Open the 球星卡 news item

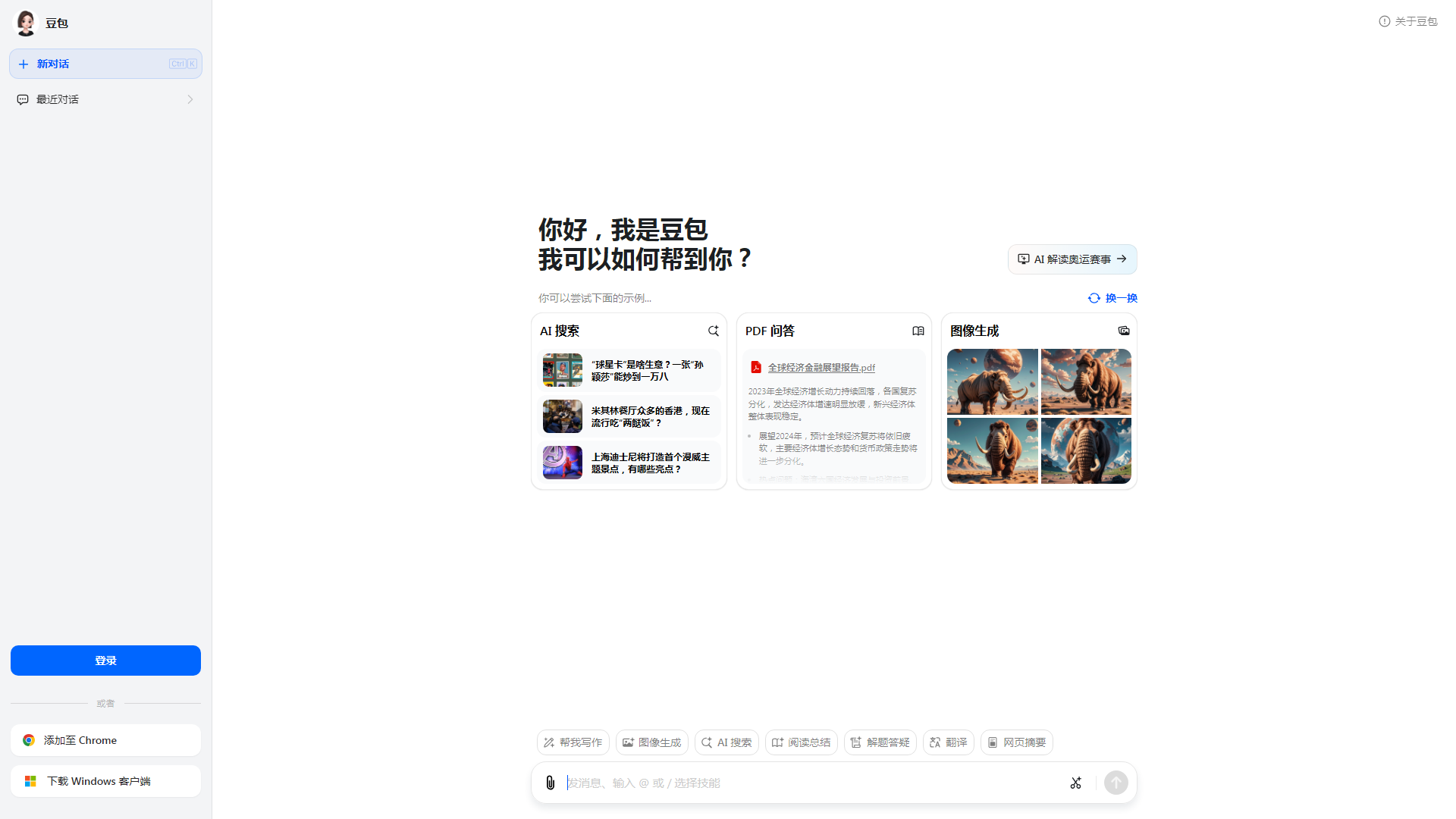tap(629, 371)
